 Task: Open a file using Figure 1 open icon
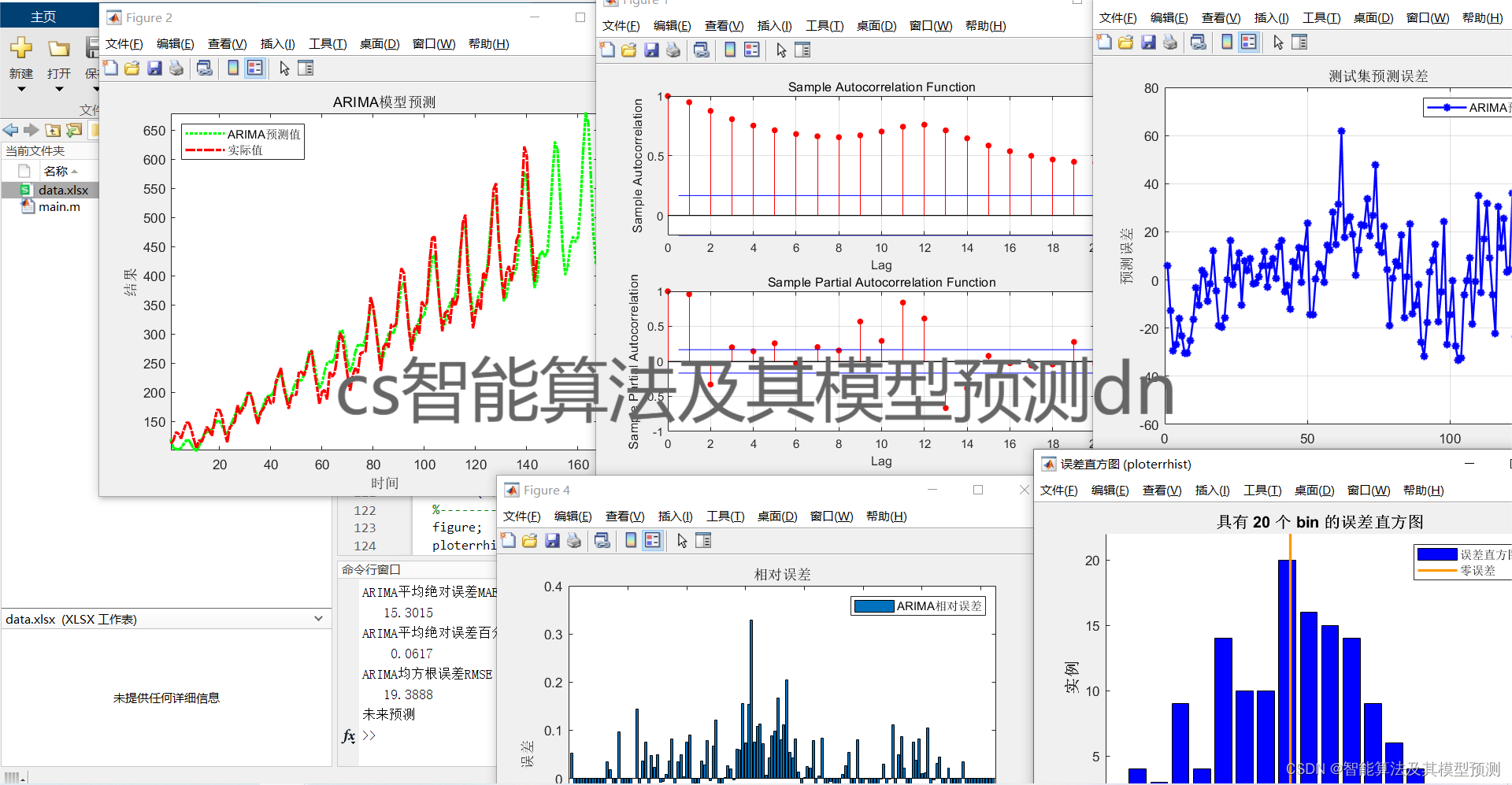click(x=628, y=50)
